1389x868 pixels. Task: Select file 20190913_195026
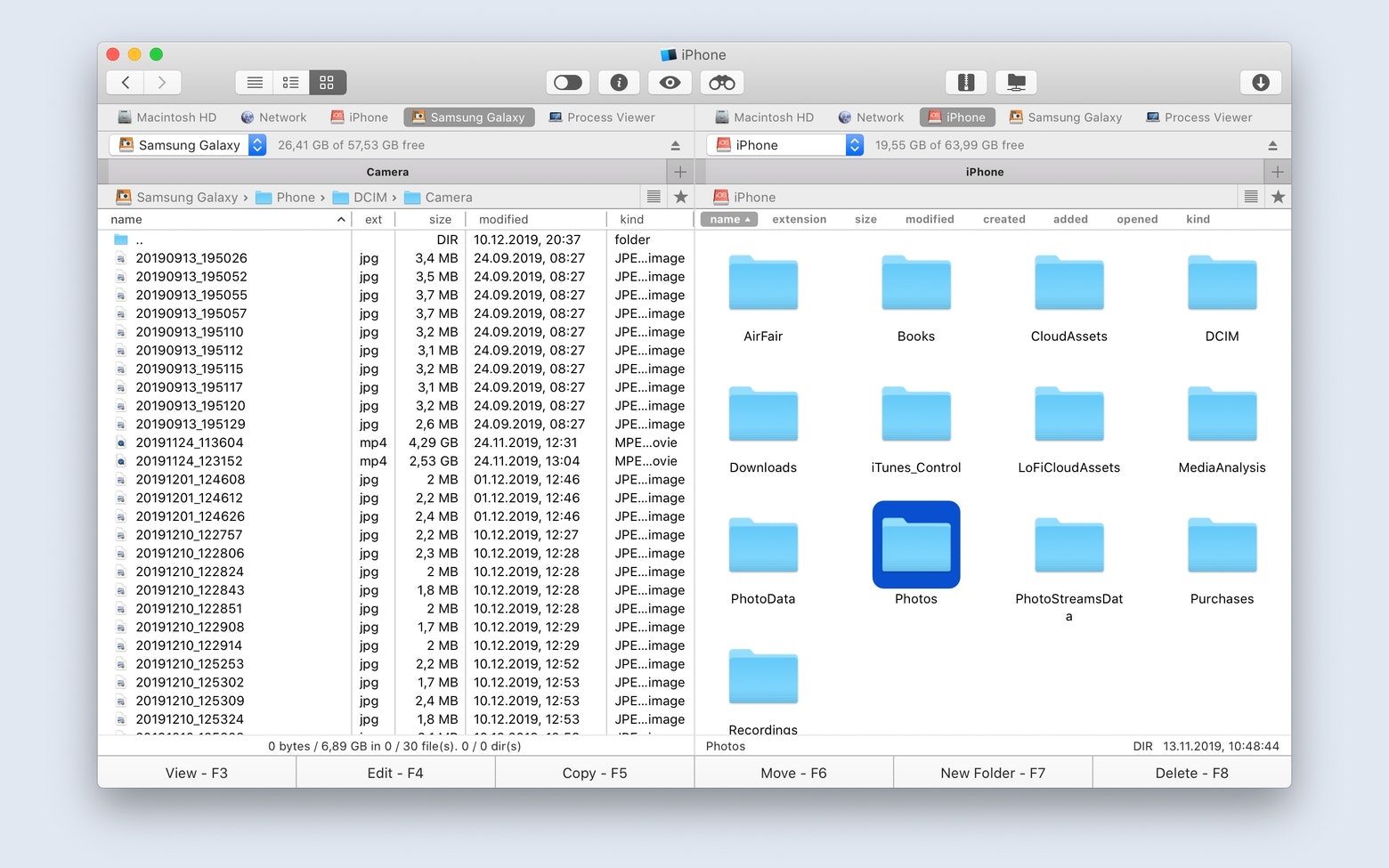pos(396,258)
